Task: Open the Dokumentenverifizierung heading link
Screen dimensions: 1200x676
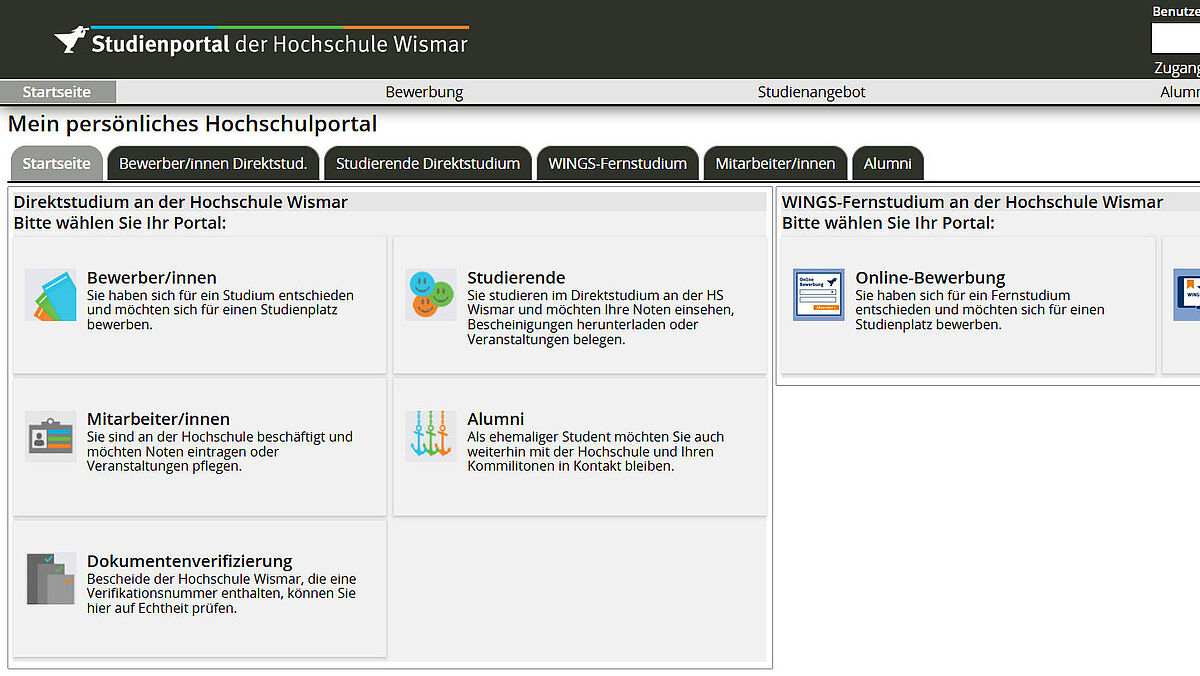Action: (189, 561)
